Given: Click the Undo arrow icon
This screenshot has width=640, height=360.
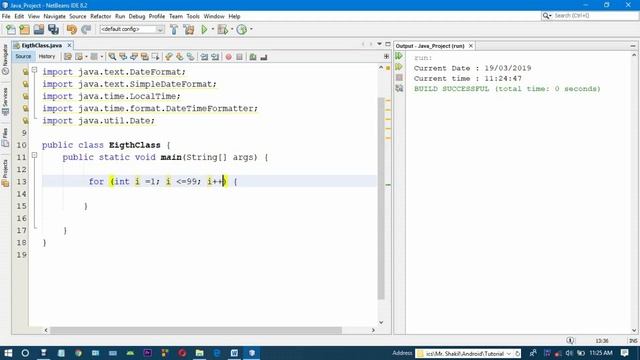Looking at the screenshot, I should tap(72, 29).
